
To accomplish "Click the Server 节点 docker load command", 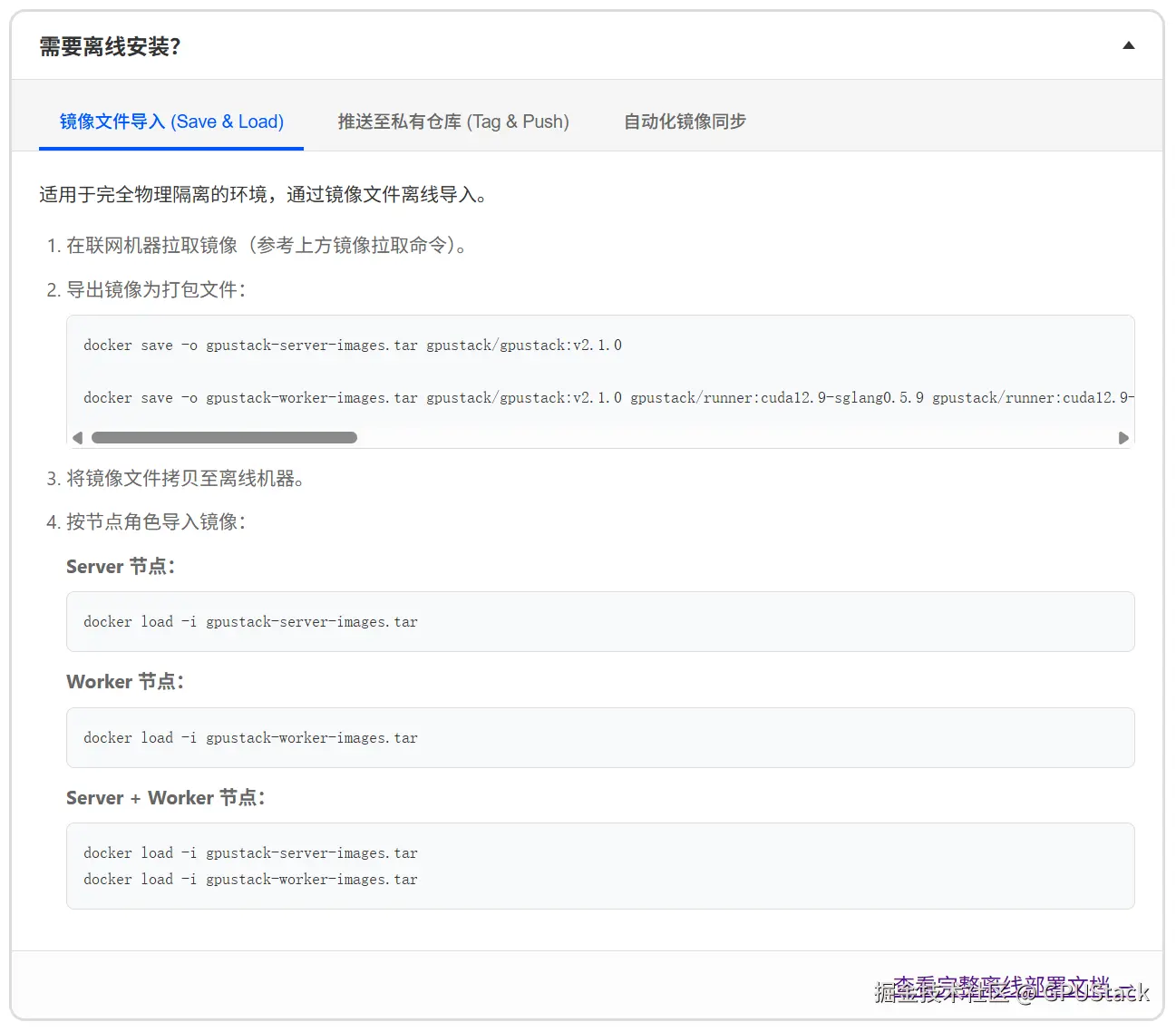I will click(x=250, y=621).
